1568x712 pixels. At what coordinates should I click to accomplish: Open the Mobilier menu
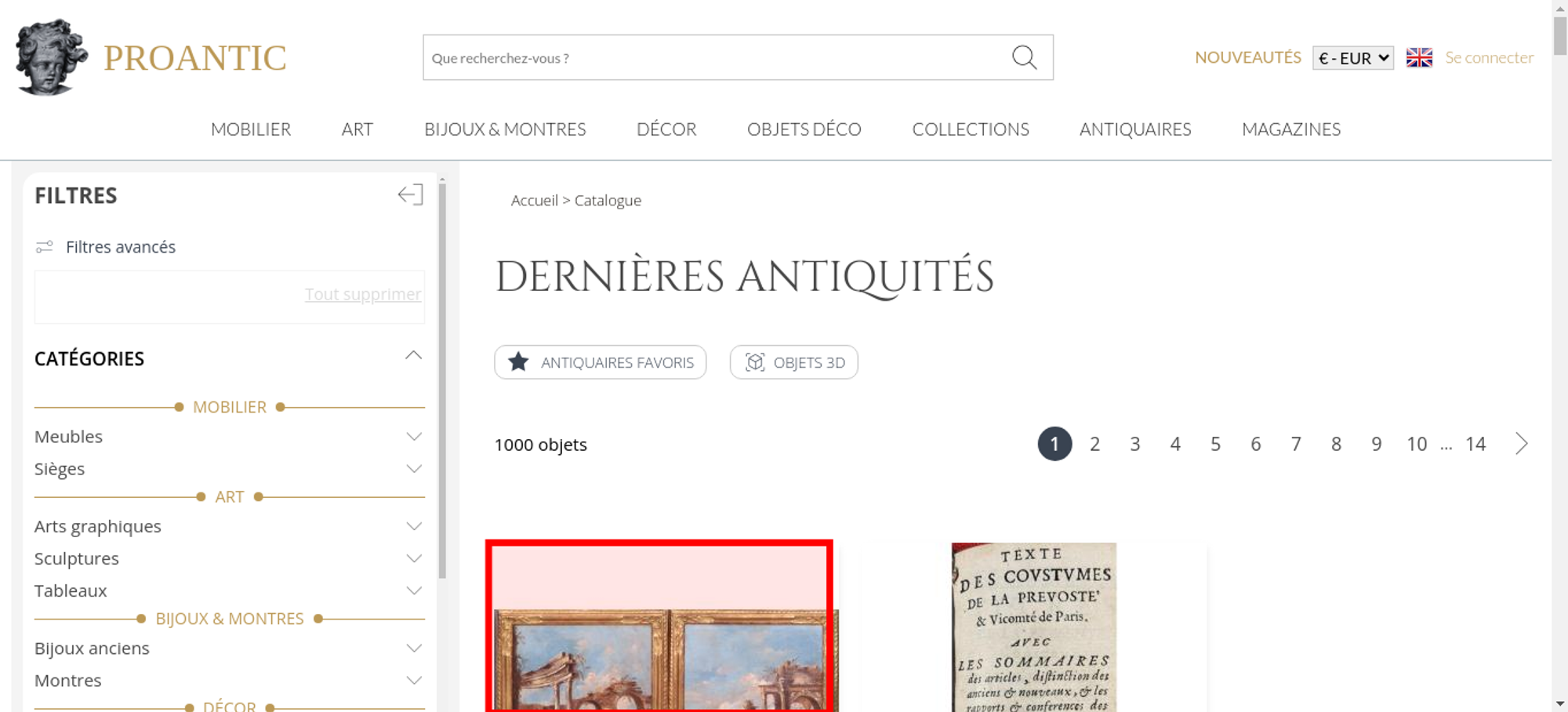coord(251,129)
